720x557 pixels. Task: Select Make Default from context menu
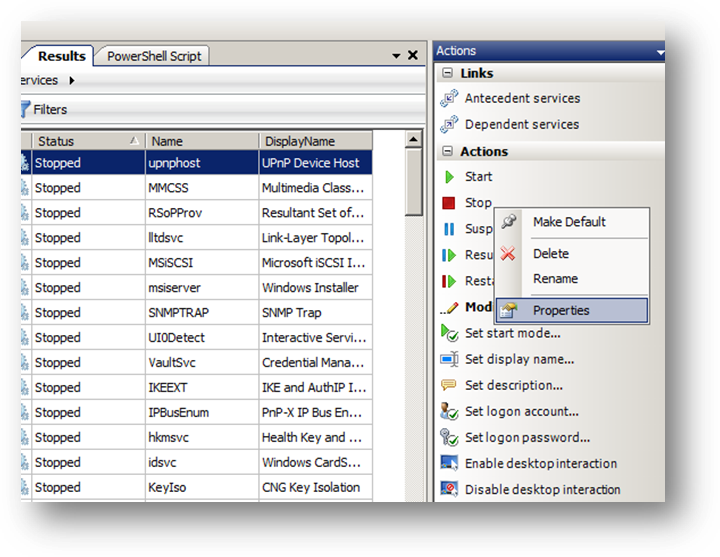[x=568, y=222]
